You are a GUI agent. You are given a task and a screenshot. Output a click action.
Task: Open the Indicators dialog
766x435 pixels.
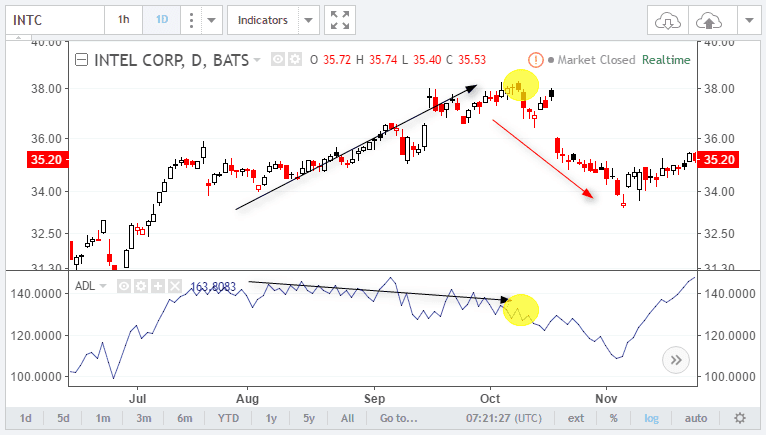coord(263,20)
